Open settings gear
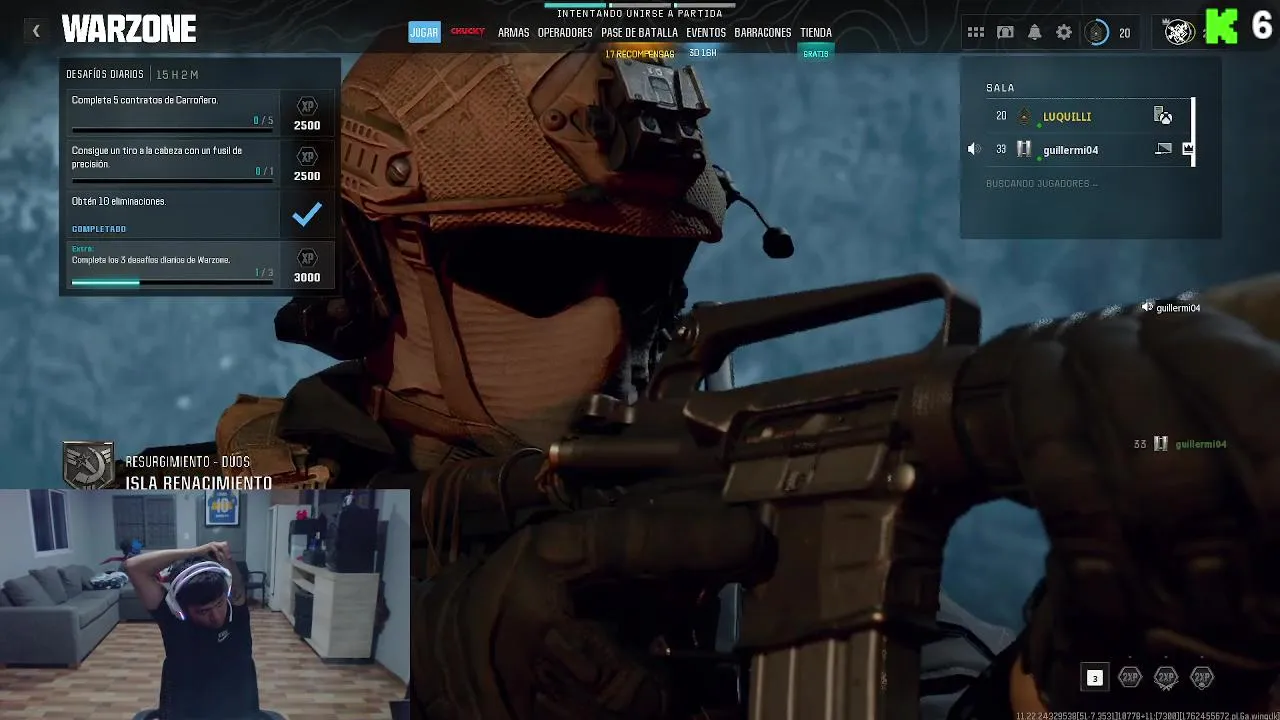Image resolution: width=1280 pixels, height=720 pixels. tap(1064, 32)
